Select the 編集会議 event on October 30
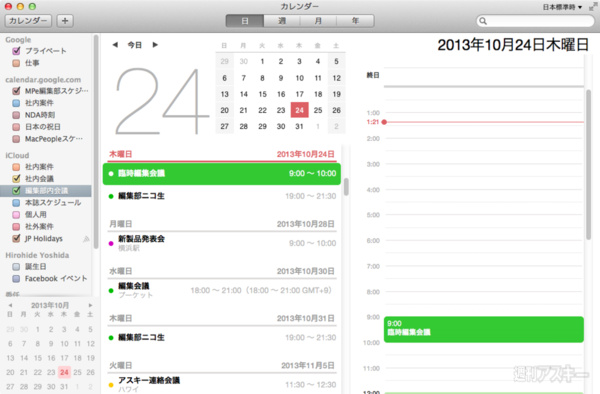The image size is (600, 394). click(x=222, y=290)
